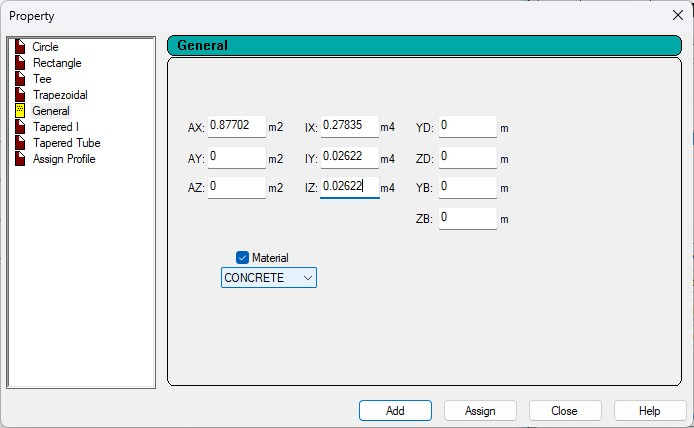Select the ZB input field
The image size is (694, 428).
467,218
